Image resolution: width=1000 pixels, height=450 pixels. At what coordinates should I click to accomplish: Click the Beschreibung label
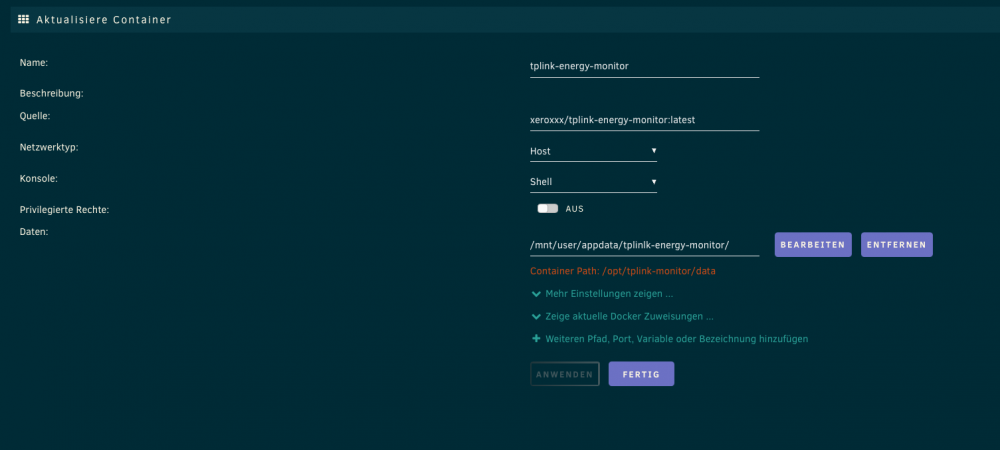click(52, 94)
